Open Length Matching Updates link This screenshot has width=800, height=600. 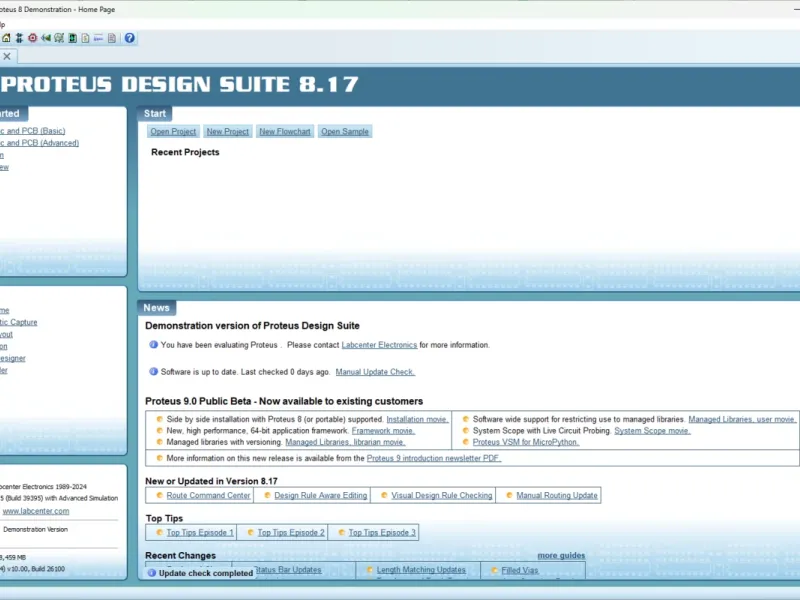tap(421, 570)
